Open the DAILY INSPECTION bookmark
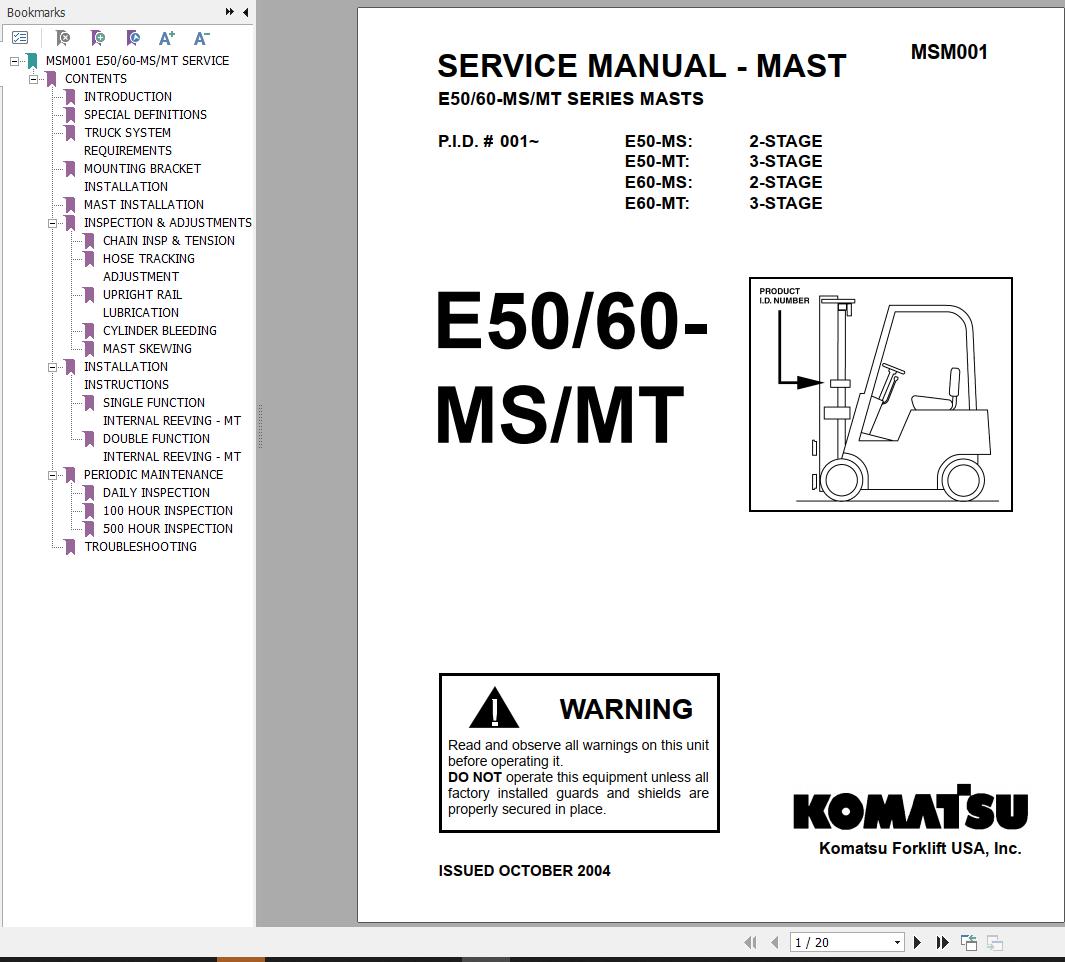The height and width of the screenshot is (962, 1065). pos(156,492)
